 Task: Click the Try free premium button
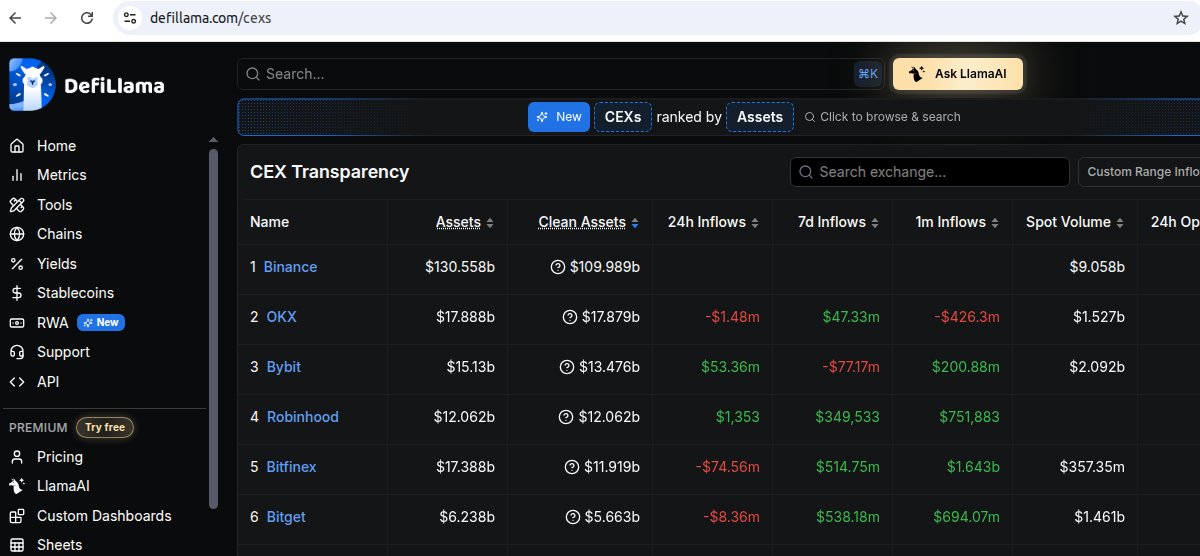[105, 428]
